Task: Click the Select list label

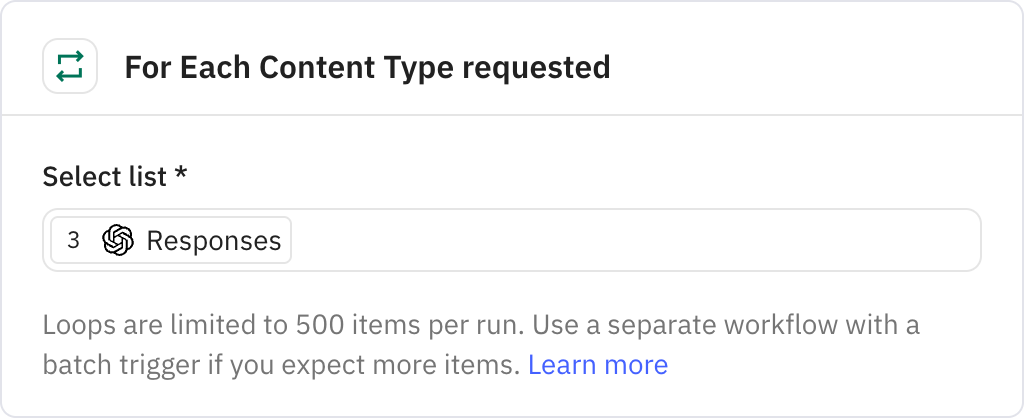Action: click(104, 176)
